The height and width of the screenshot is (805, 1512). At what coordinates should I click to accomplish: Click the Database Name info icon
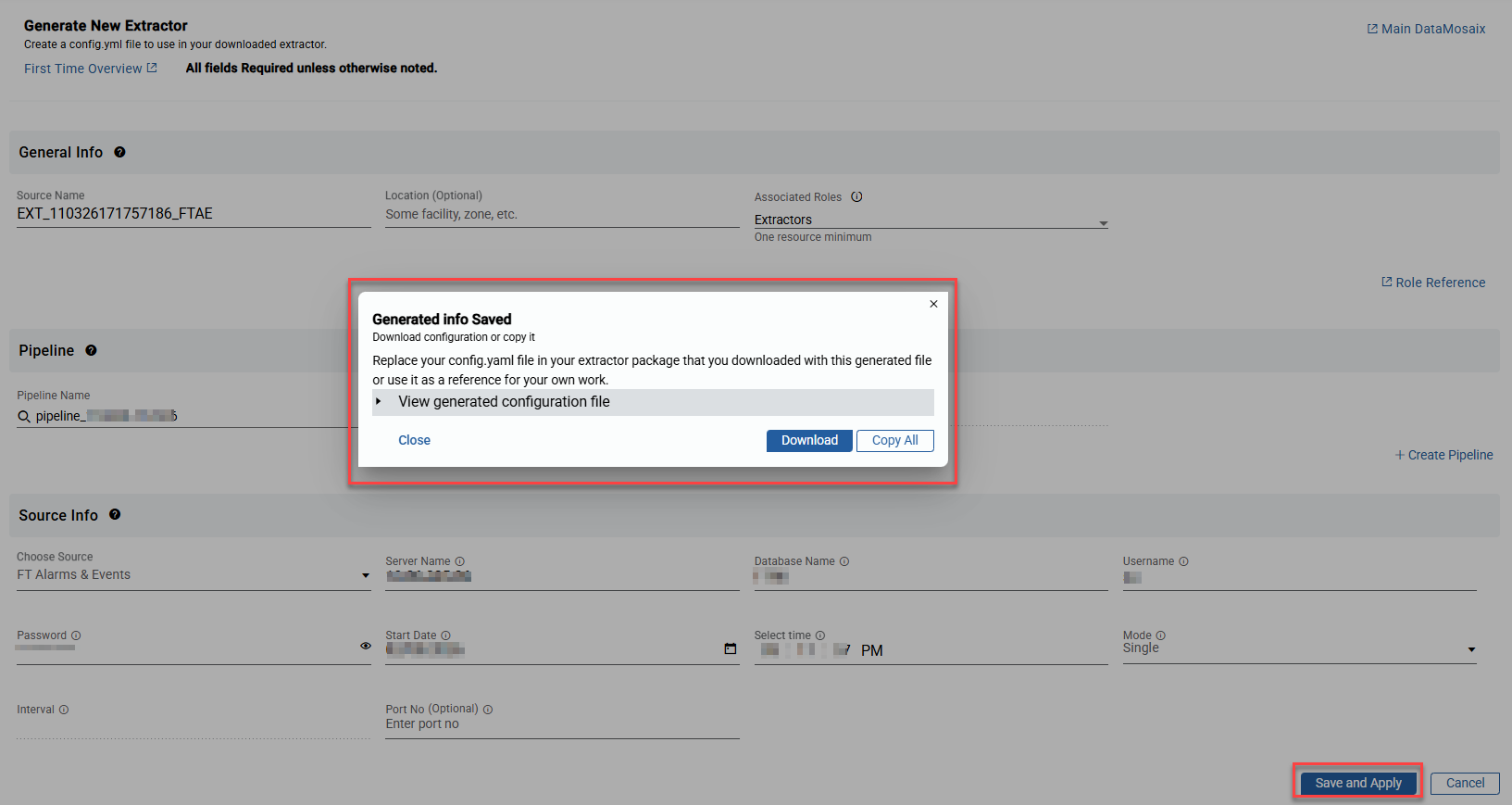(x=844, y=561)
